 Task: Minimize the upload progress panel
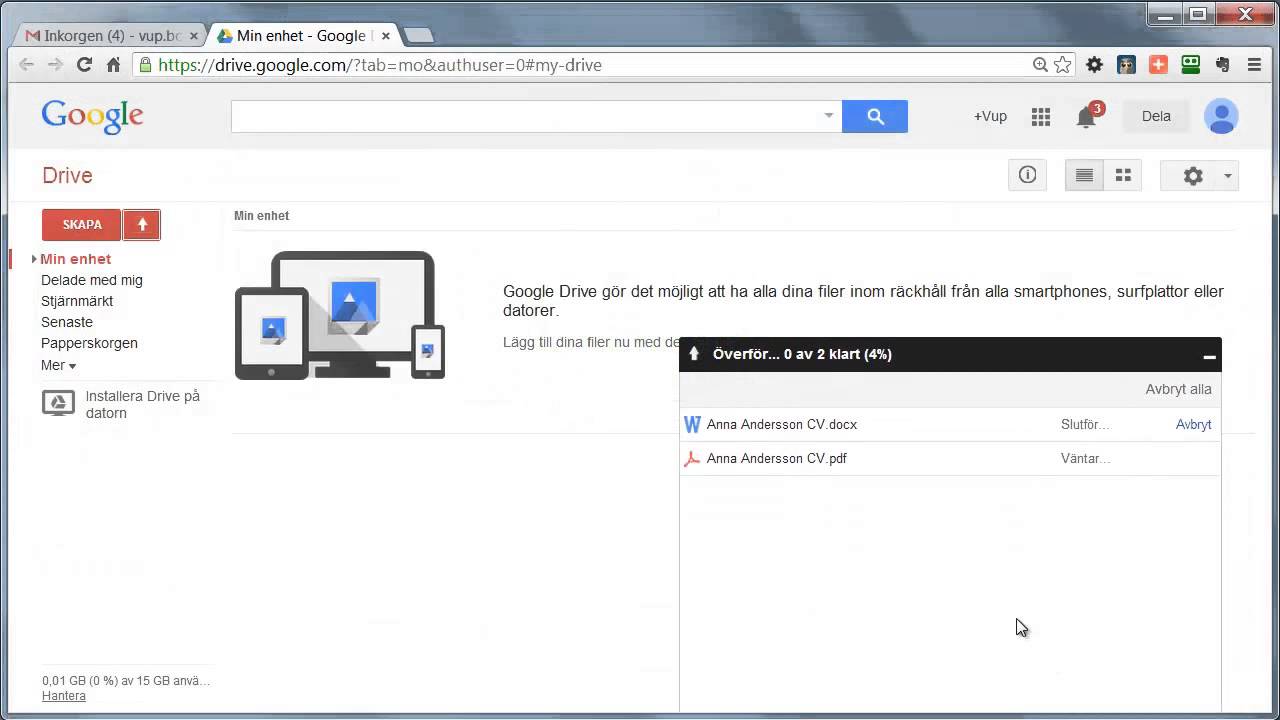[x=1209, y=355]
